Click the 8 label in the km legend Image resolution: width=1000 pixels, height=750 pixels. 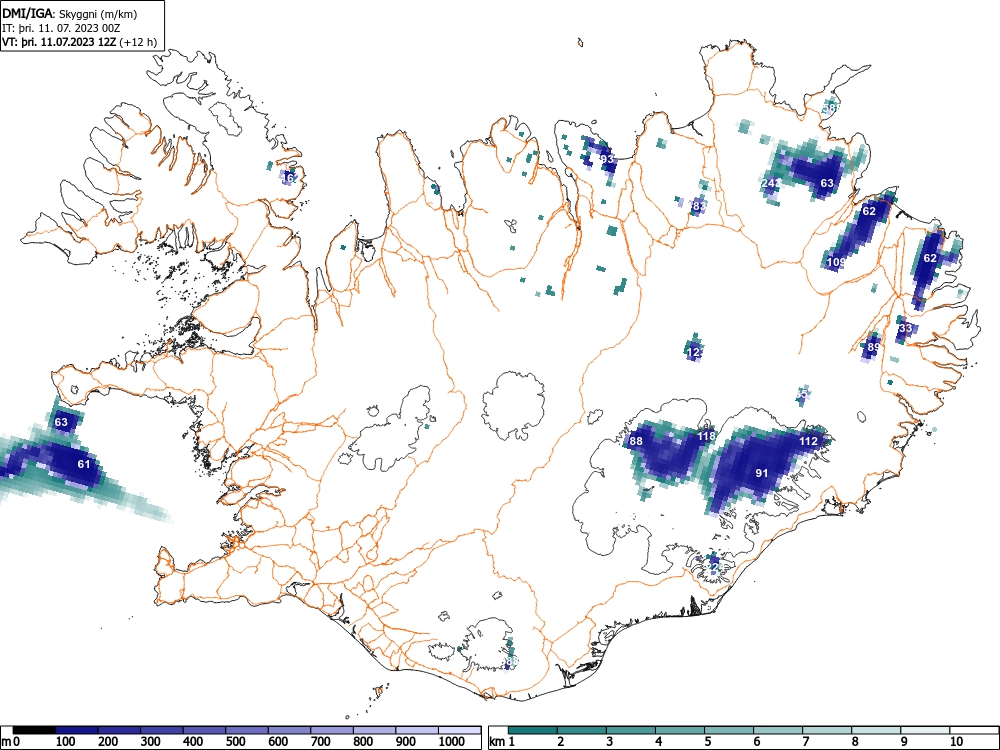pyautogui.click(x=855, y=742)
